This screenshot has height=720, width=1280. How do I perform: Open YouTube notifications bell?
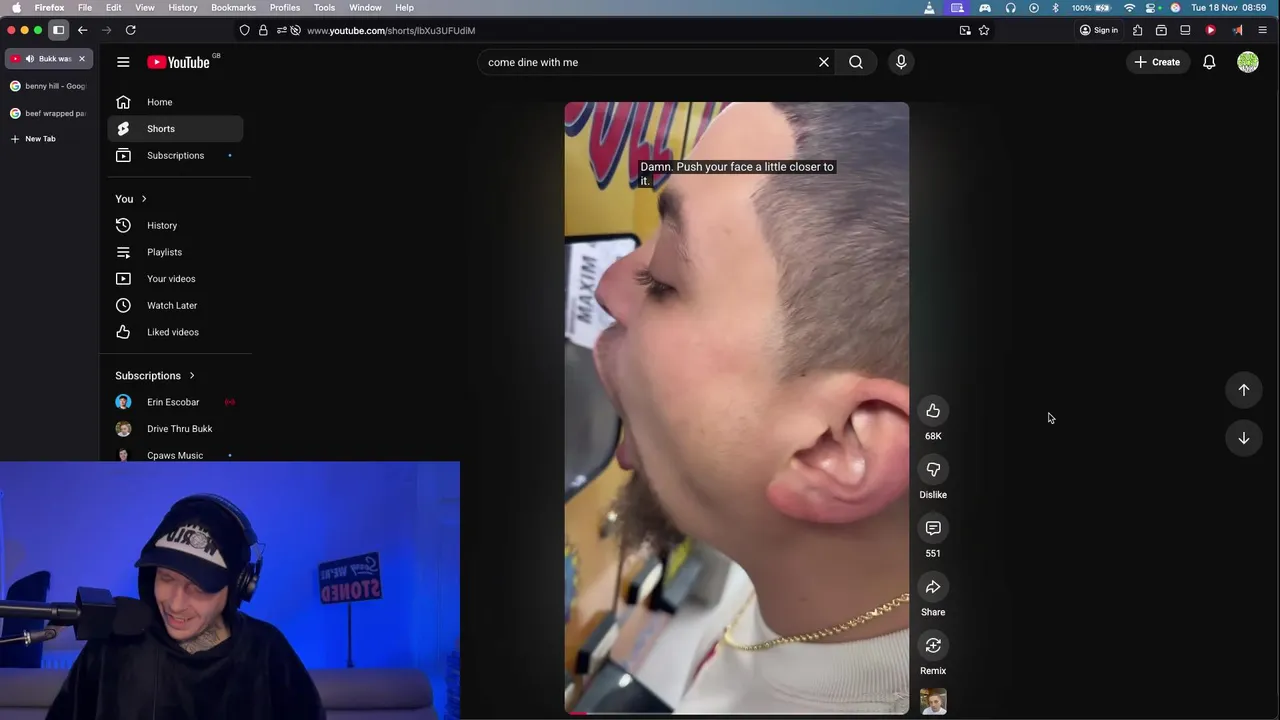1209,62
